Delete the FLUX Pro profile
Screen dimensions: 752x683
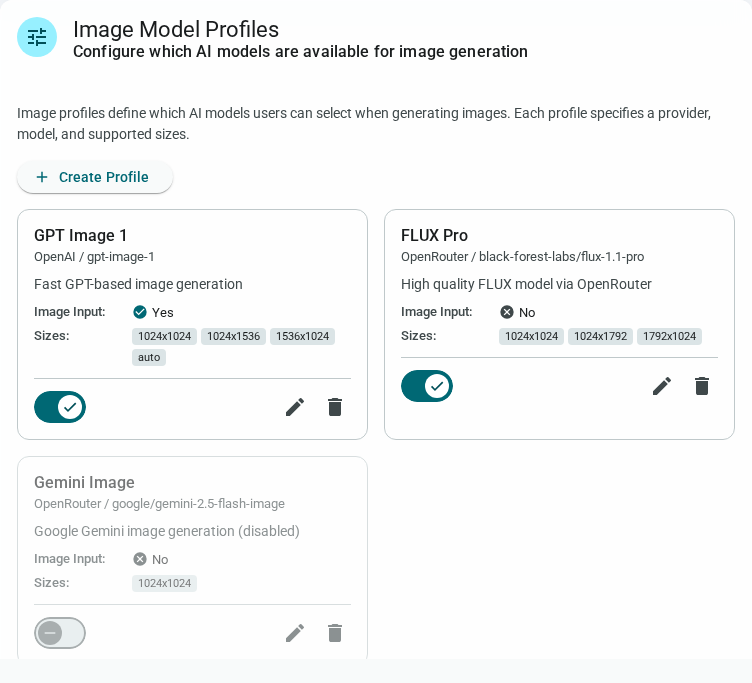coord(702,386)
